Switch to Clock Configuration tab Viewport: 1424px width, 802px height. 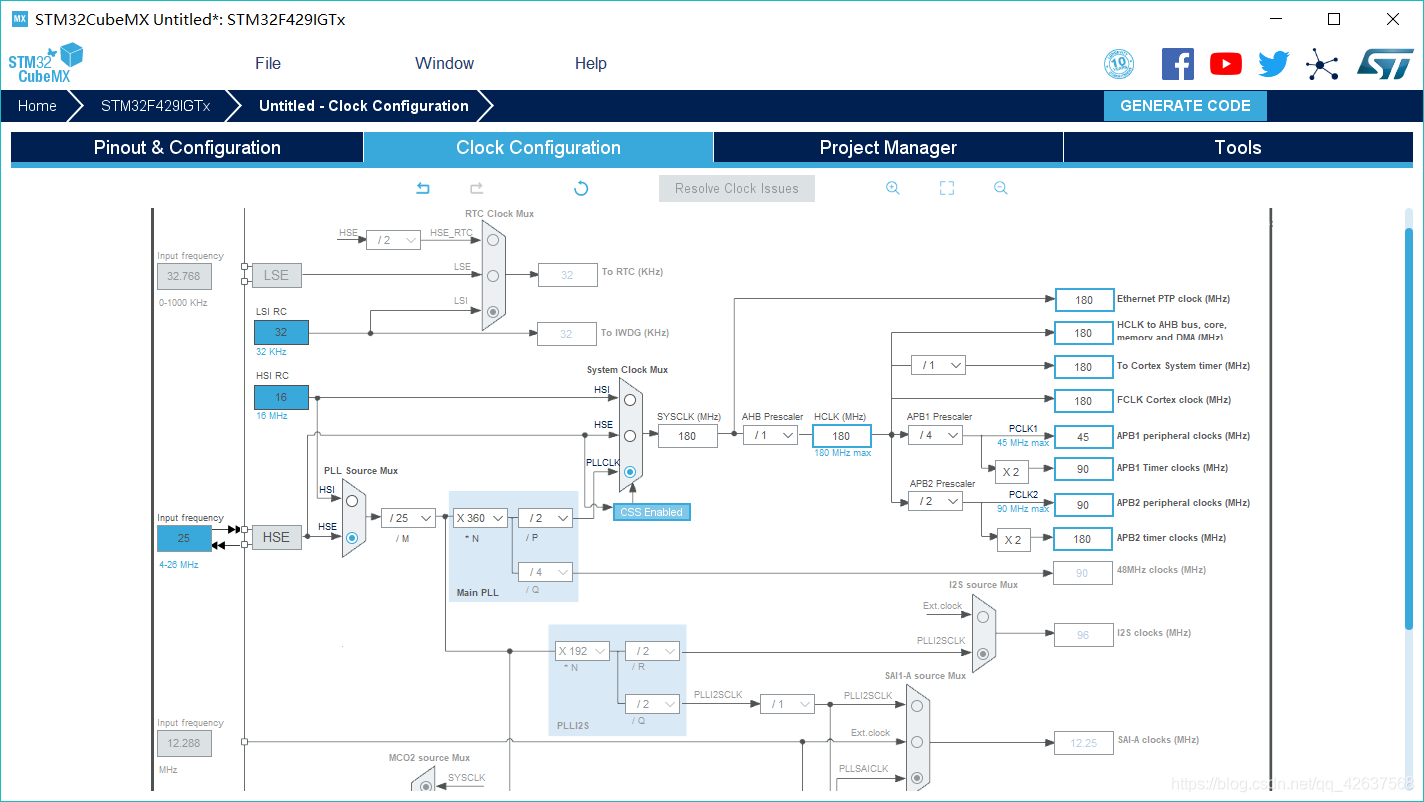[538, 148]
